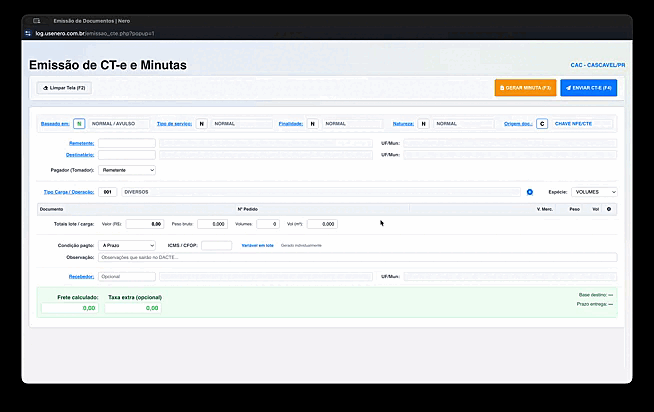Open the Remetente lookup link
Image resolution: width=654 pixels, height=412 pixels.
[80, 143]
